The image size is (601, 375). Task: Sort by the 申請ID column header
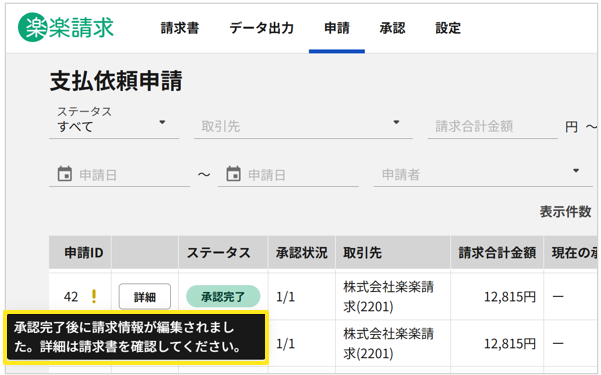point(84,253)
